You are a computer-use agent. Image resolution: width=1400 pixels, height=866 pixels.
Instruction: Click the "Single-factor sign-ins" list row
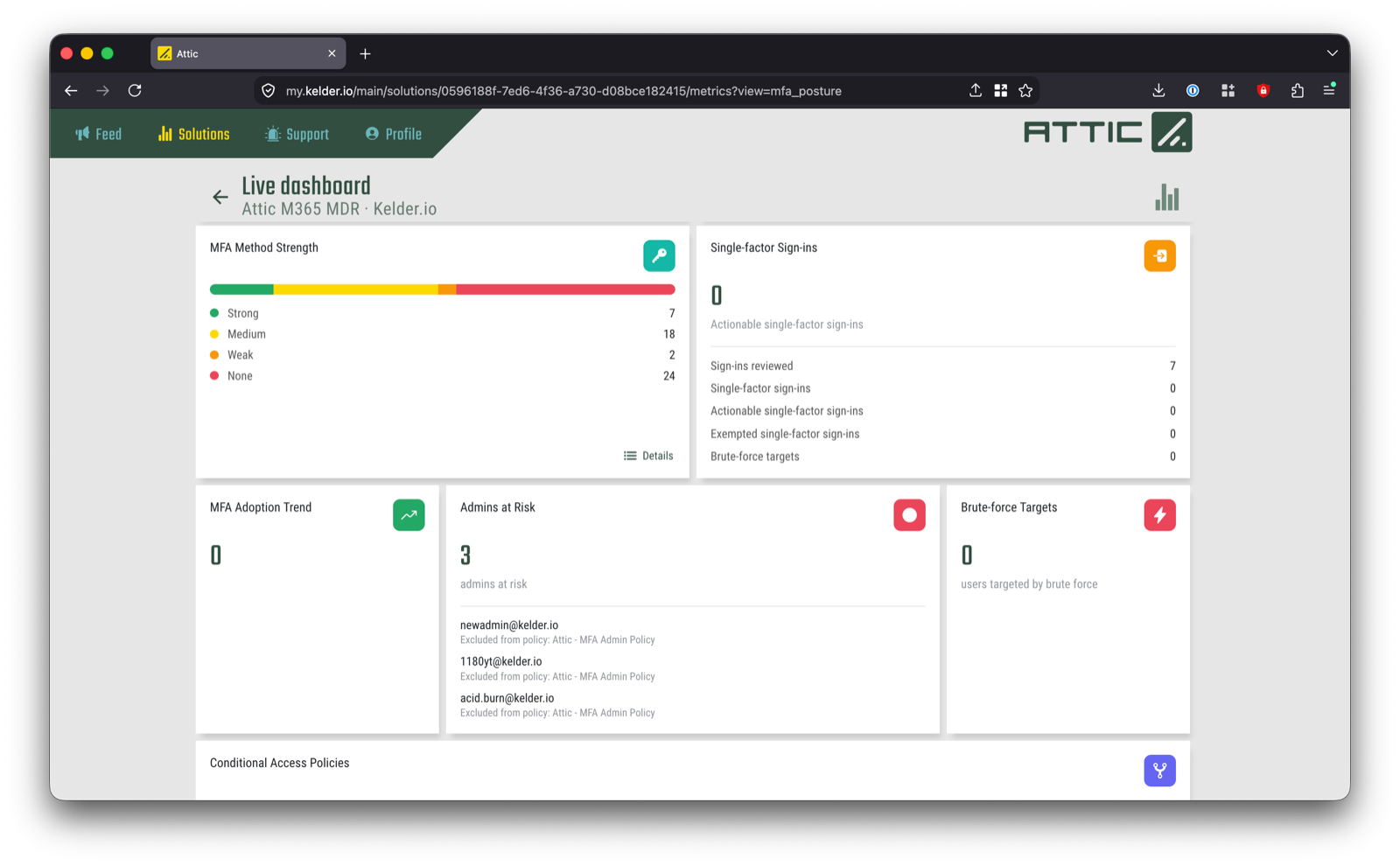(x=942, y=388)
